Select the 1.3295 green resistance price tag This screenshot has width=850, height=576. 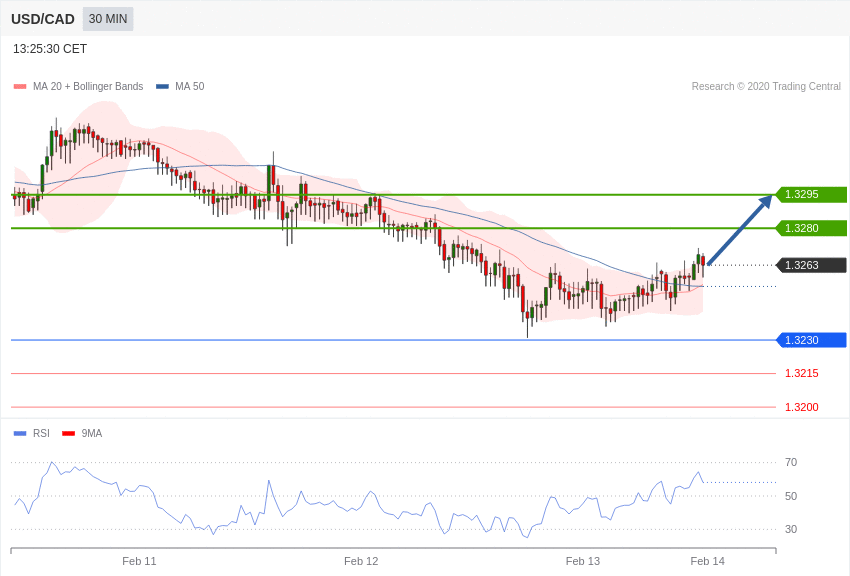[812, 194]
